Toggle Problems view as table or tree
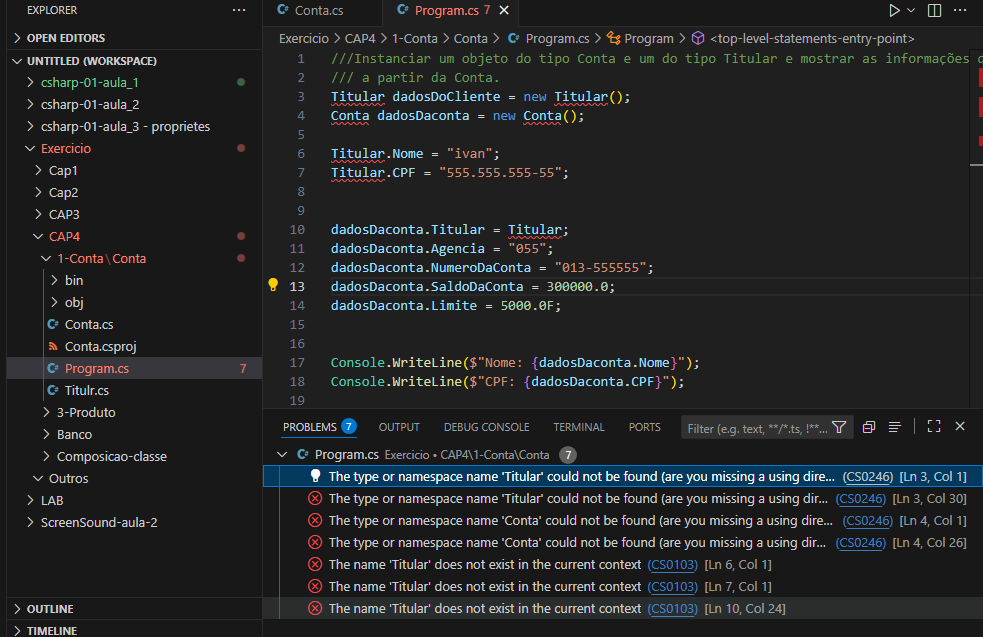The image size is (983, 637). tap(895, 427)
